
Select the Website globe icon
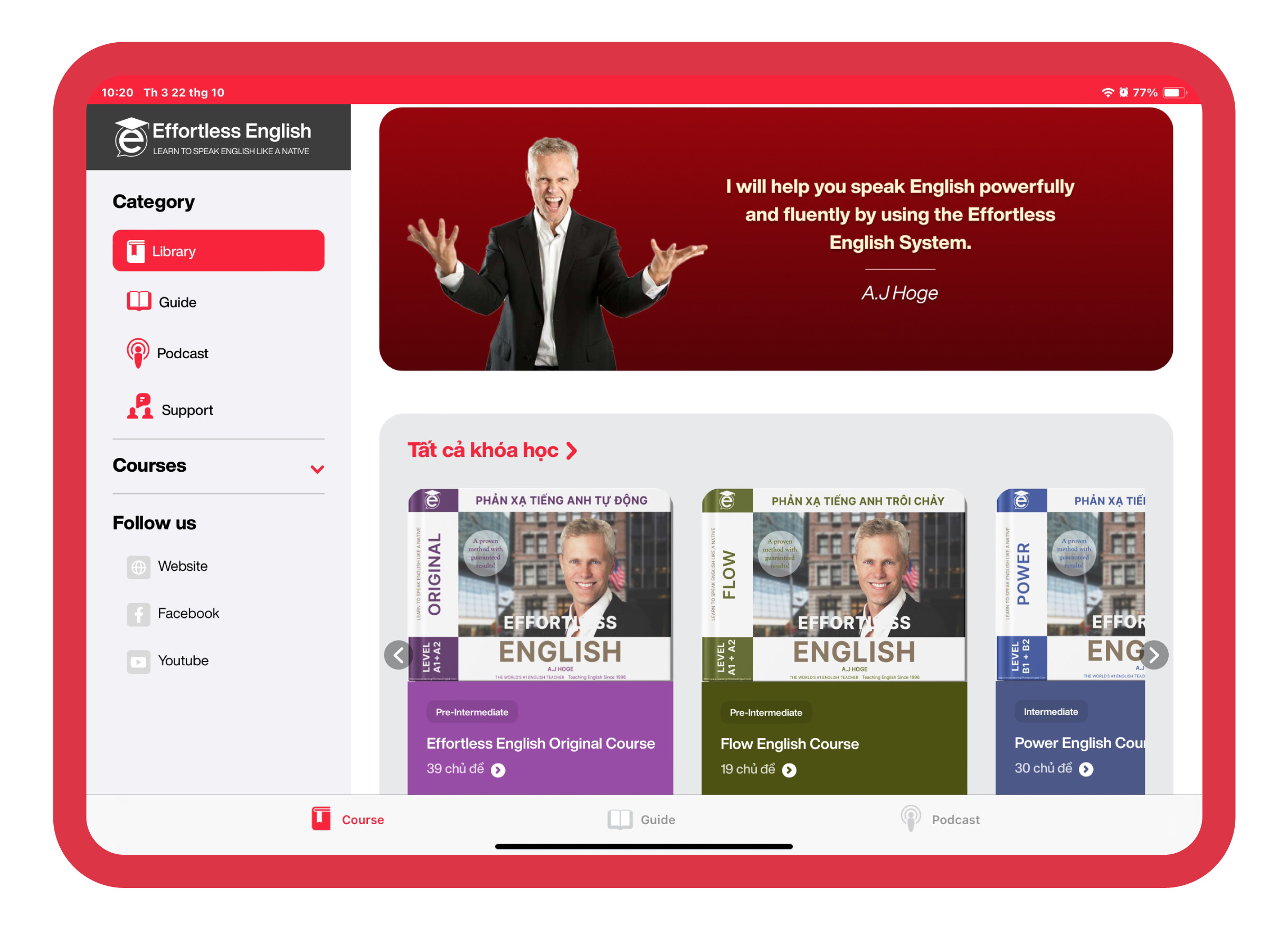138,566
